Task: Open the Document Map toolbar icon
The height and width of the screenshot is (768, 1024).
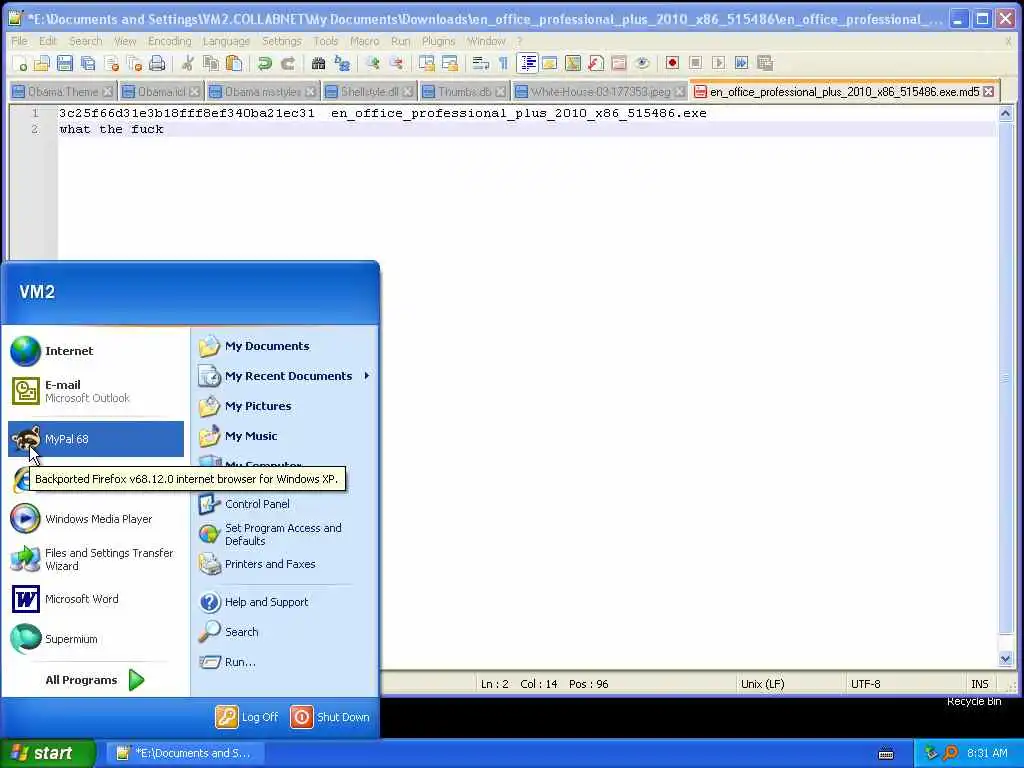Action: [x=573, y=63]
